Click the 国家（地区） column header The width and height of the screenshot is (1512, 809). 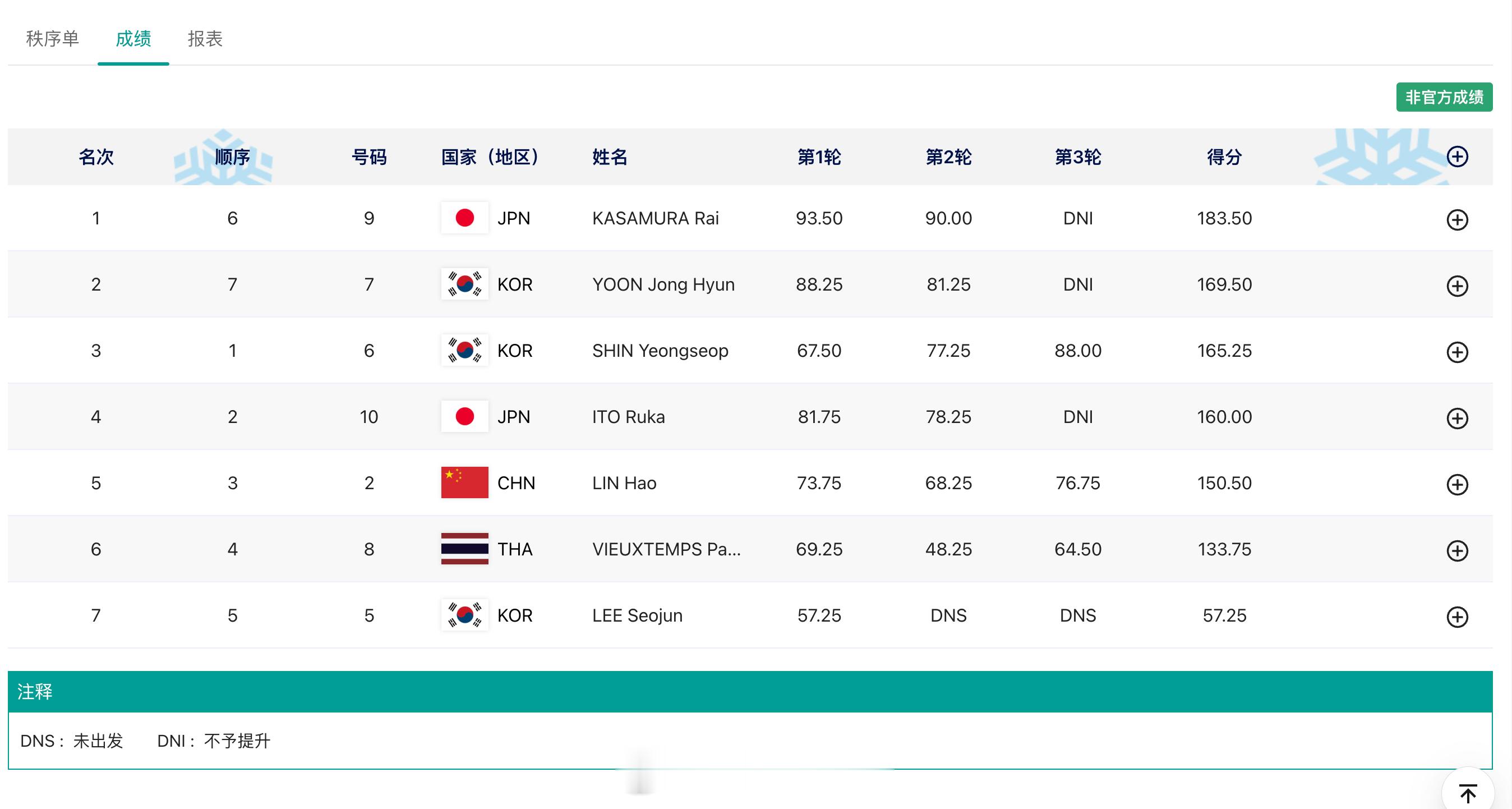[491, 157]
